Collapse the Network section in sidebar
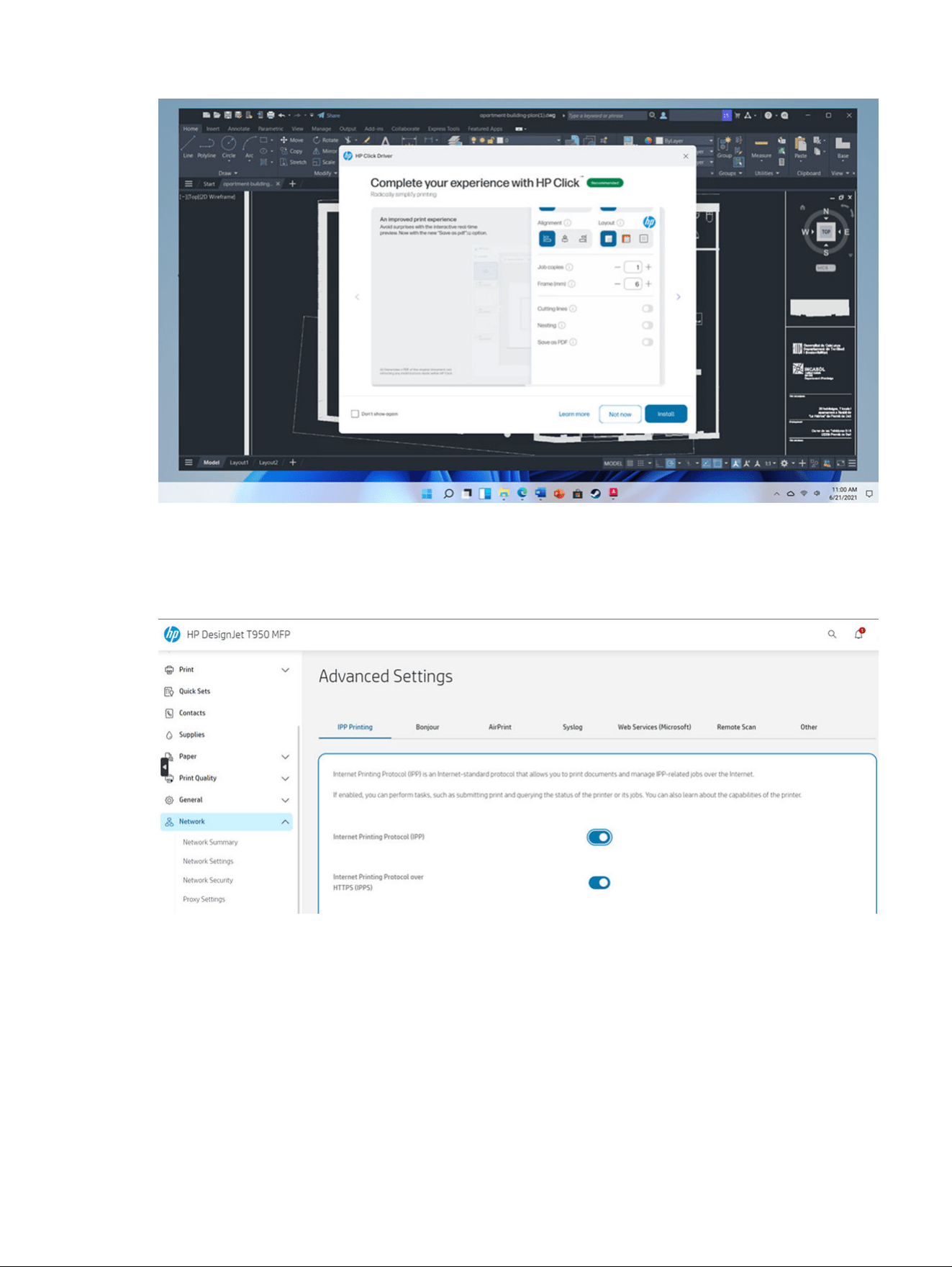The height and width of the screenshot is (1267, 952). (x=285, y=822)
